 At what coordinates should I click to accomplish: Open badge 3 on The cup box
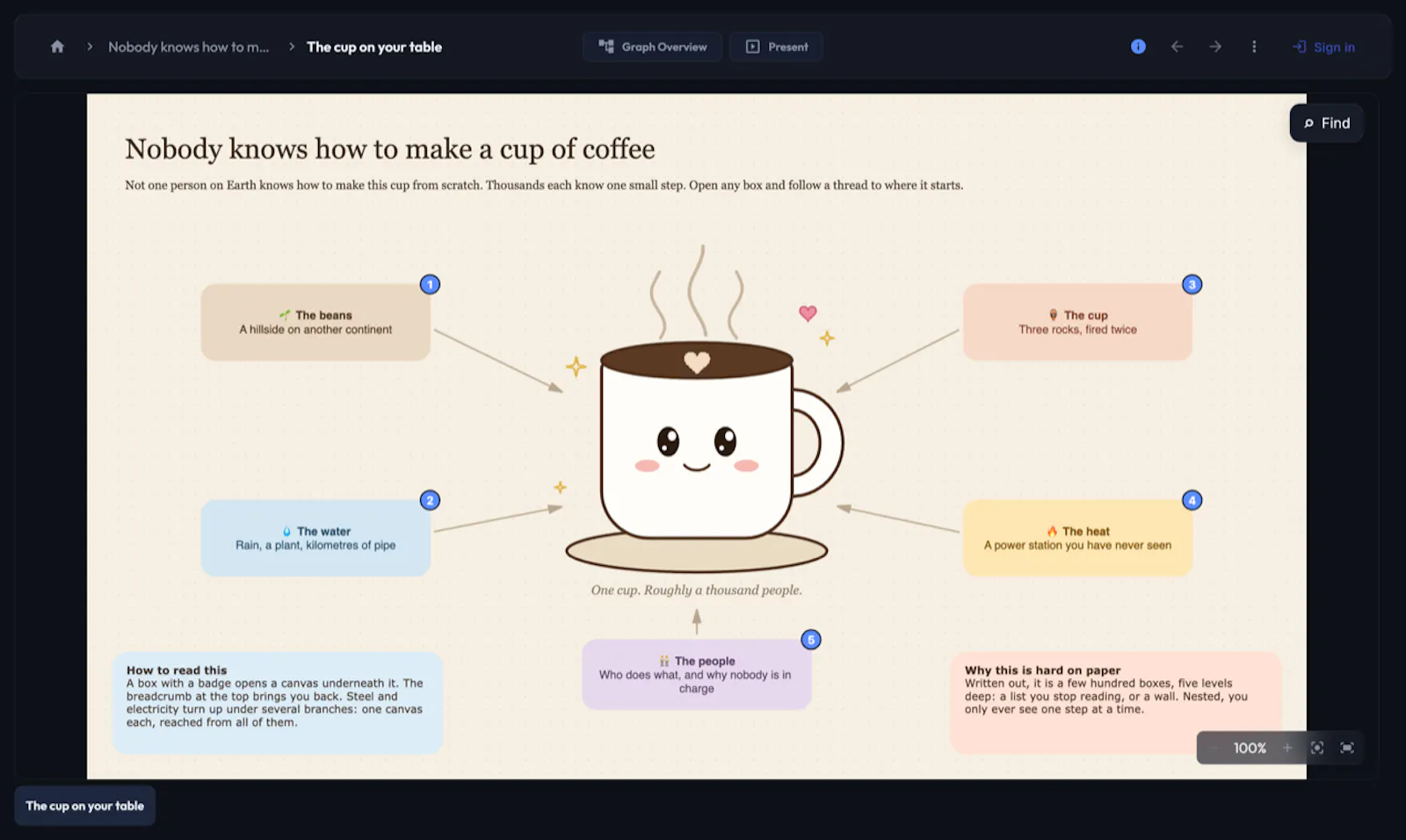point(1192,285)
